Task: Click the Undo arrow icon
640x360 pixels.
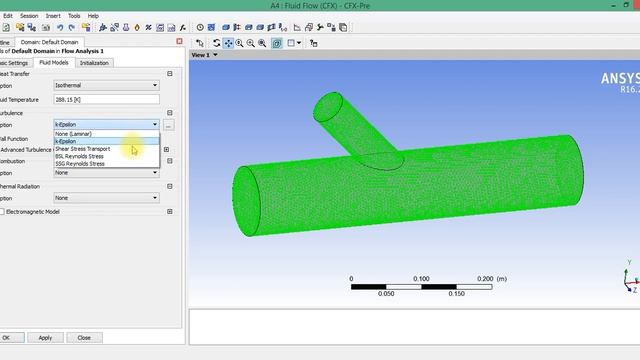Action: pos(60,27)
